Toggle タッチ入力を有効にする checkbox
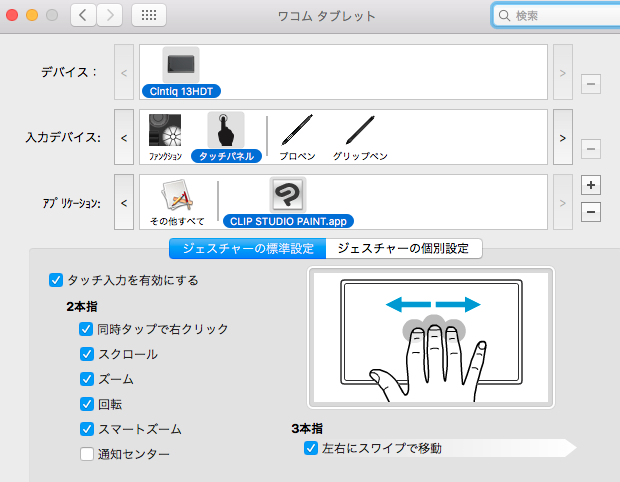This screenshot has height=482, width=620. [56, 280]
